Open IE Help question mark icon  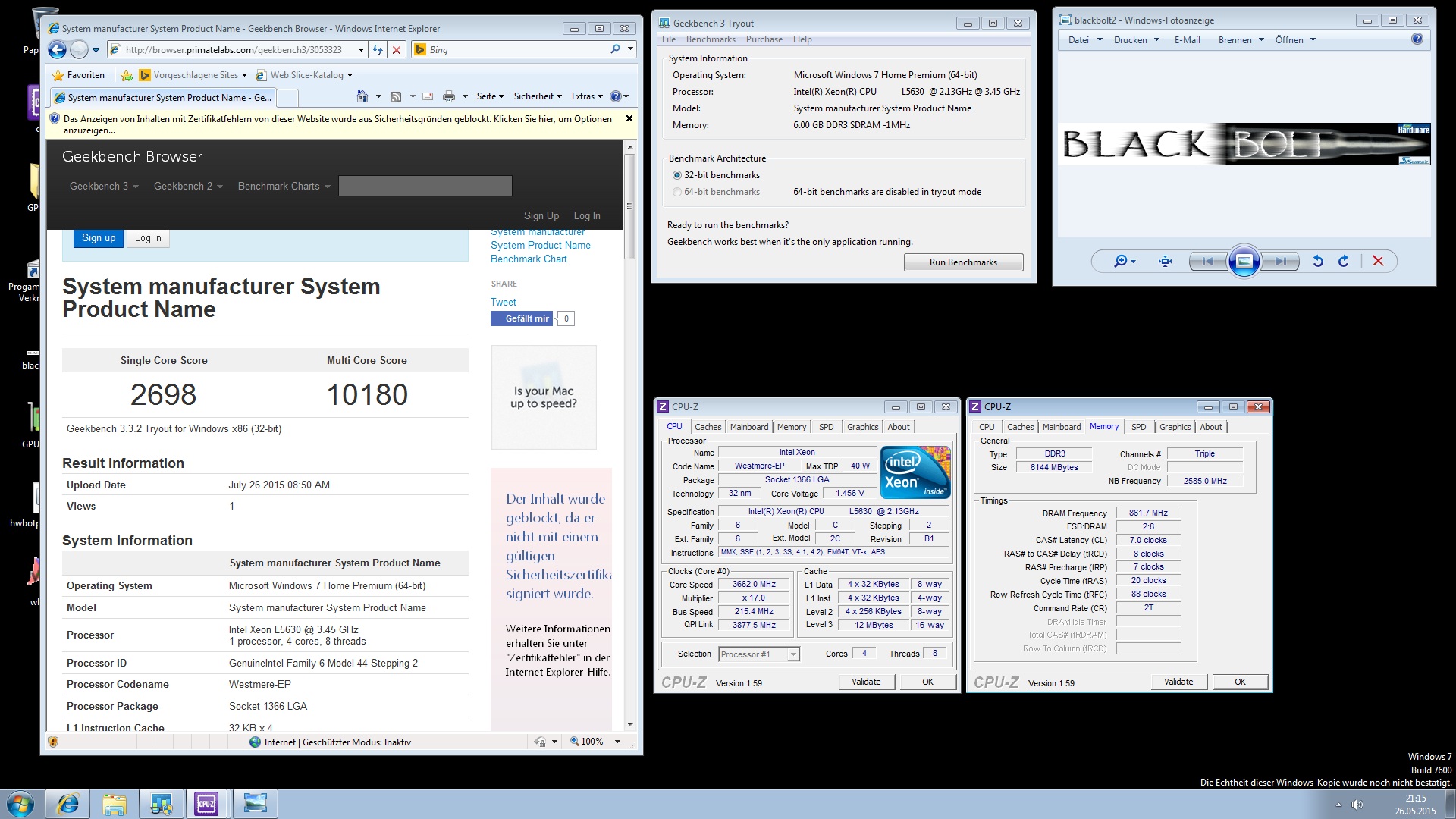(615, 96)
